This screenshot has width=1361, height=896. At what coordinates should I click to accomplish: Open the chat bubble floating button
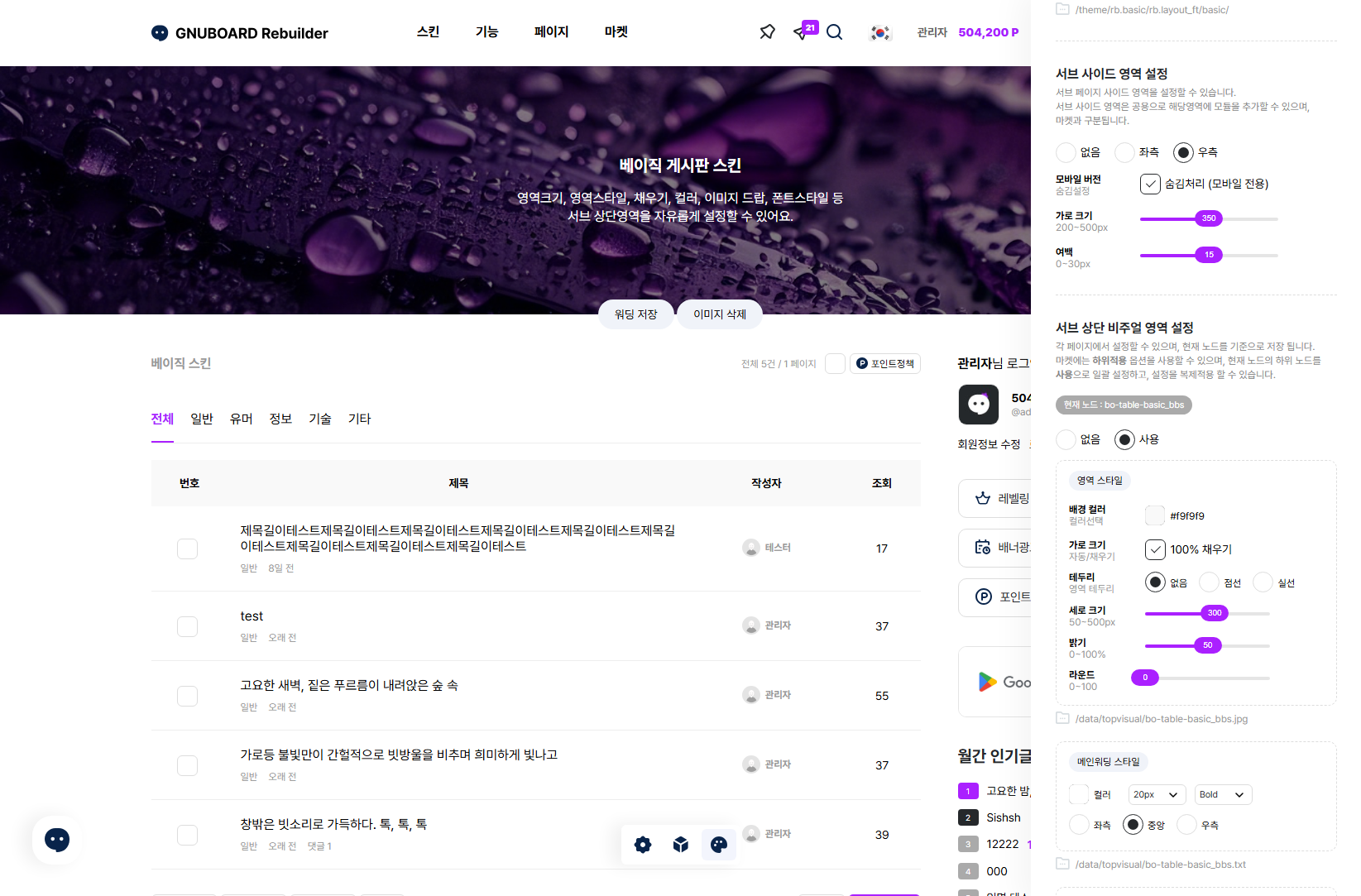click(57, 840)
